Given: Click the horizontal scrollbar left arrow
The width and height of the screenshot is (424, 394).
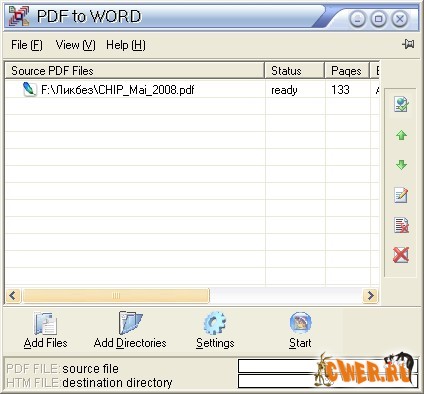Looking at the screenshot, I should coord(13,295).
